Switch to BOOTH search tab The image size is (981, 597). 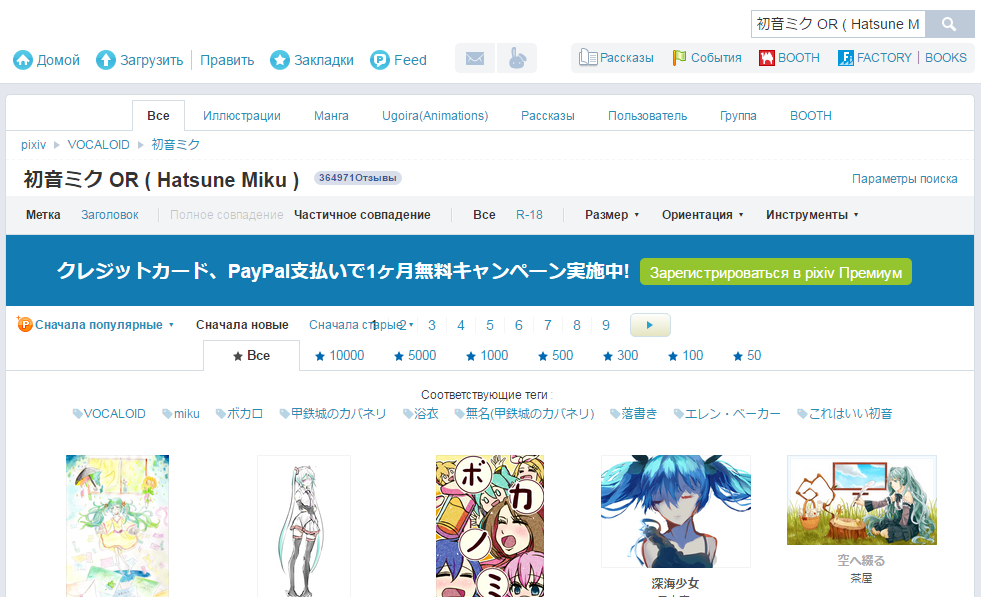811,116
